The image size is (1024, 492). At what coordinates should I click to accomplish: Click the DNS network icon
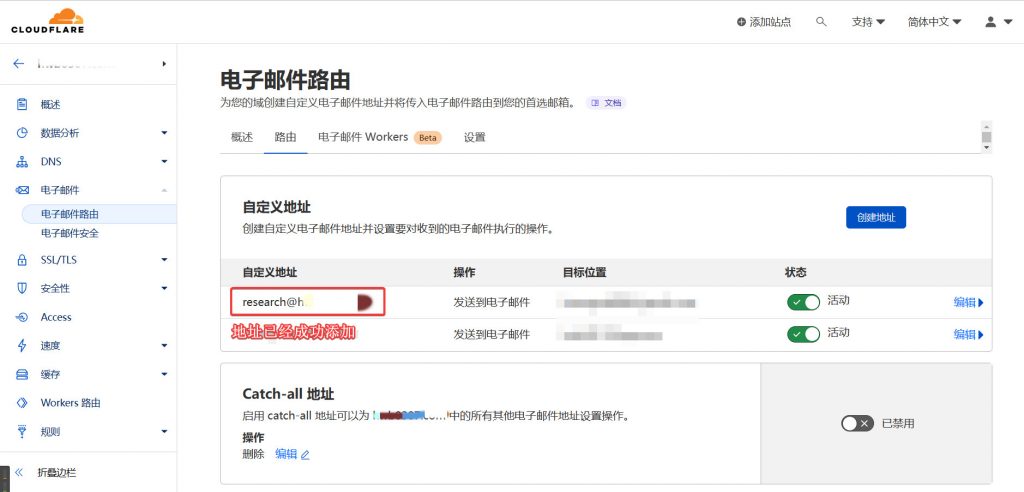(x=22, y=161)
